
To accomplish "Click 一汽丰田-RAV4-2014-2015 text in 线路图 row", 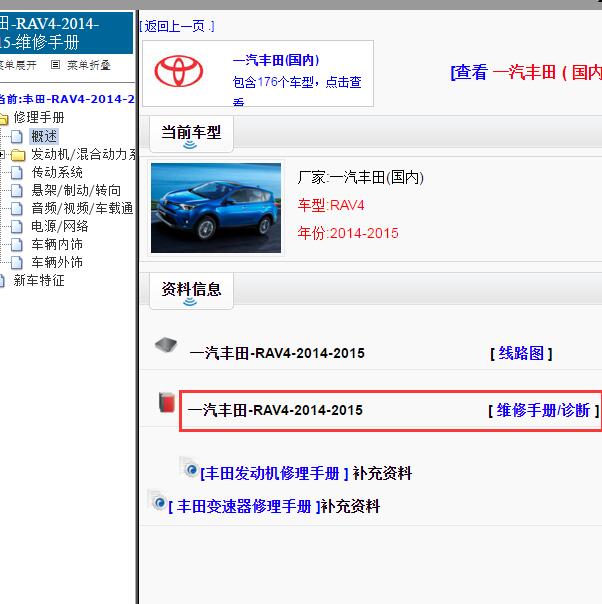I will (x=277, y=353).
